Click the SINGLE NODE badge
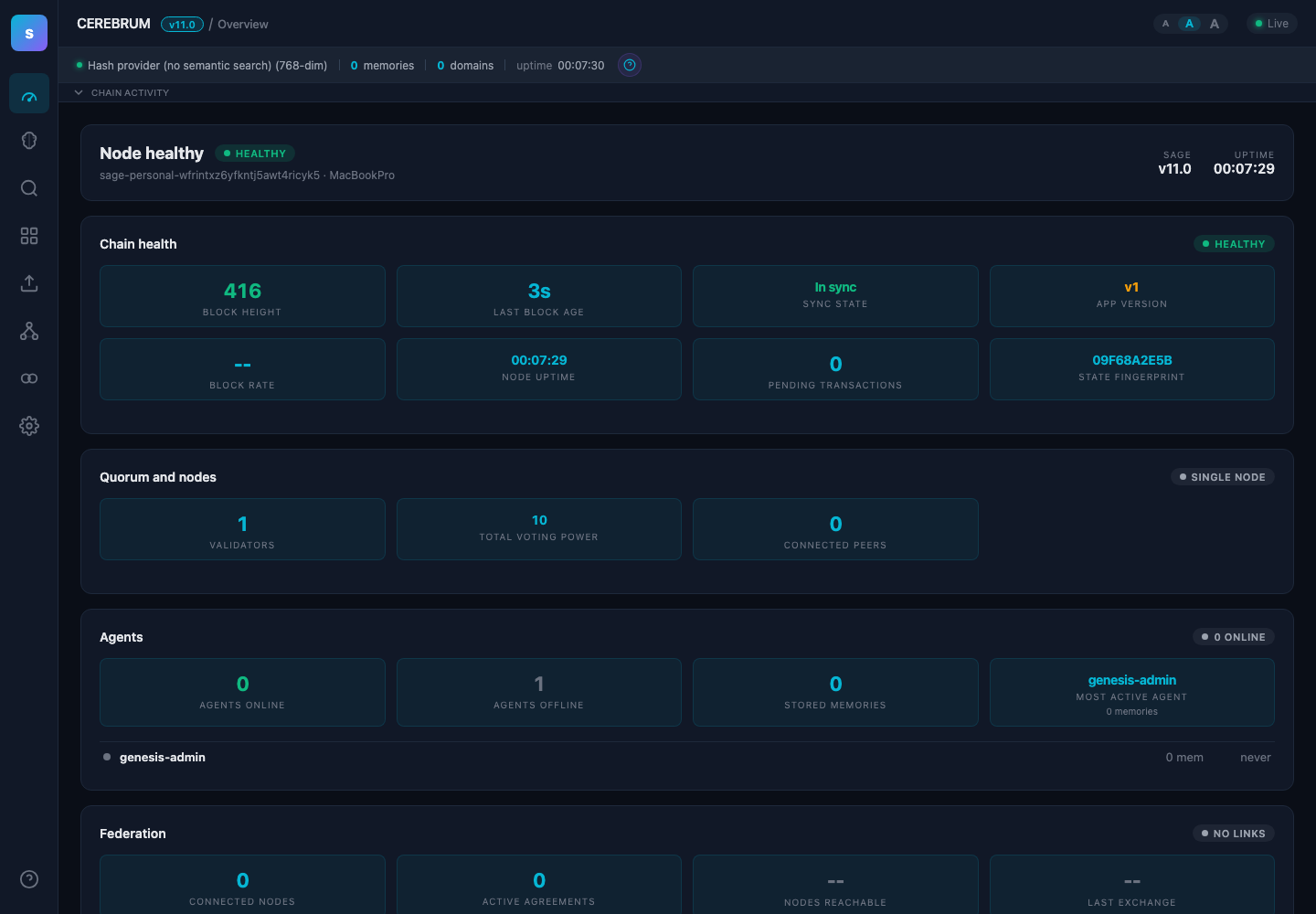The image size is (1316, 914). point(1223,477)
